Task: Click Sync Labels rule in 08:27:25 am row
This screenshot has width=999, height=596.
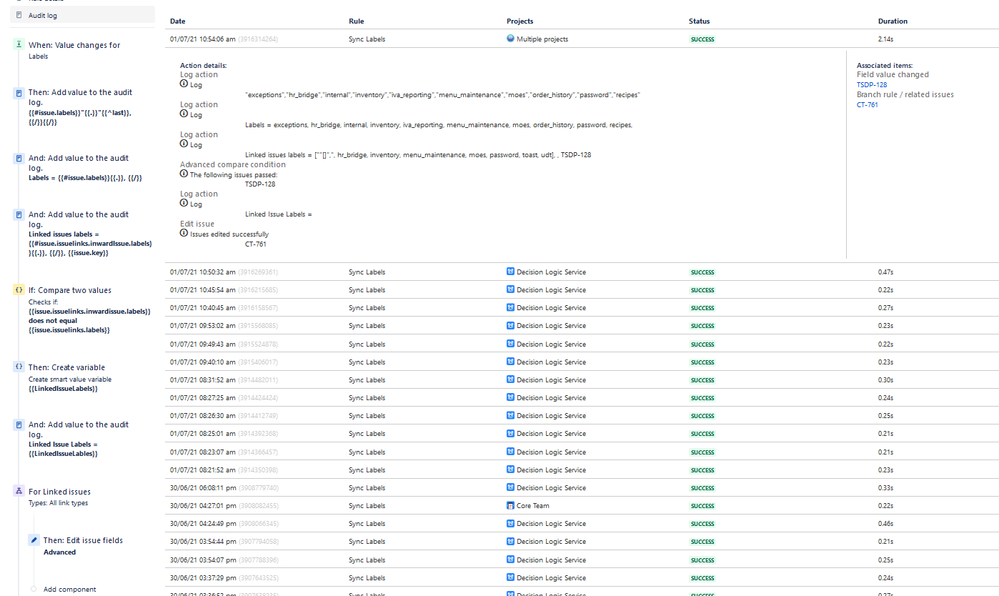Action: point(366,398)
